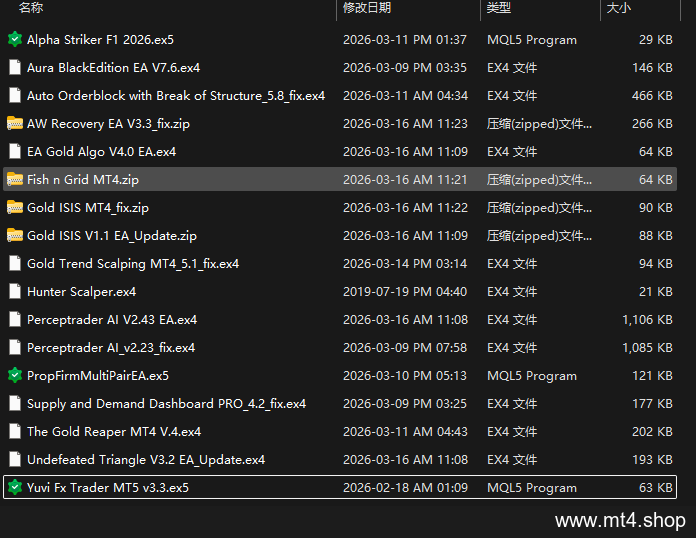Click the date 2026-03-14 PM 03:14
Image resolution: width=696 pixels, height=538 pixels.
[405, 263]
